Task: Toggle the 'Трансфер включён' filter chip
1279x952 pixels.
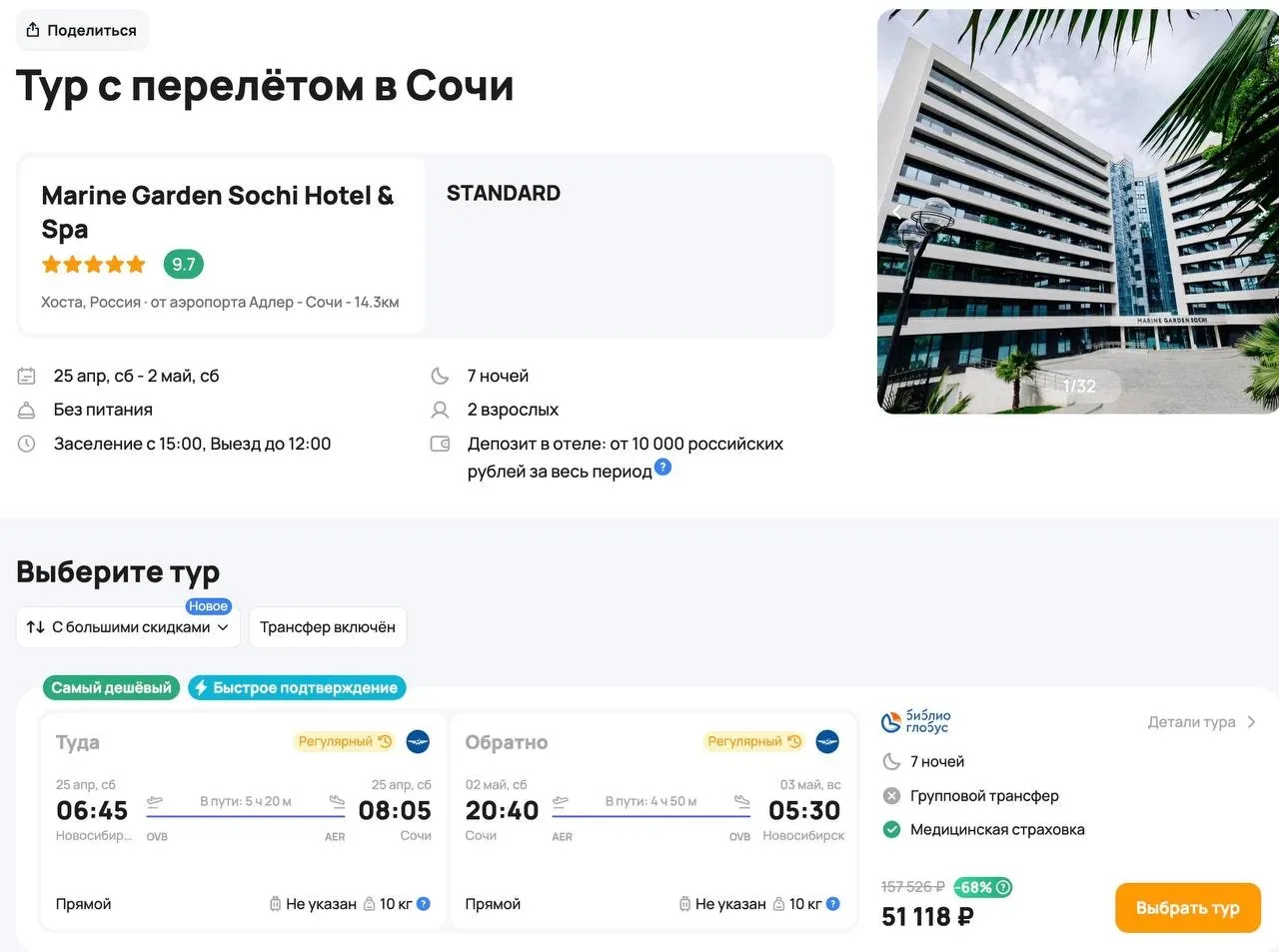Action: tap(327, 627)
